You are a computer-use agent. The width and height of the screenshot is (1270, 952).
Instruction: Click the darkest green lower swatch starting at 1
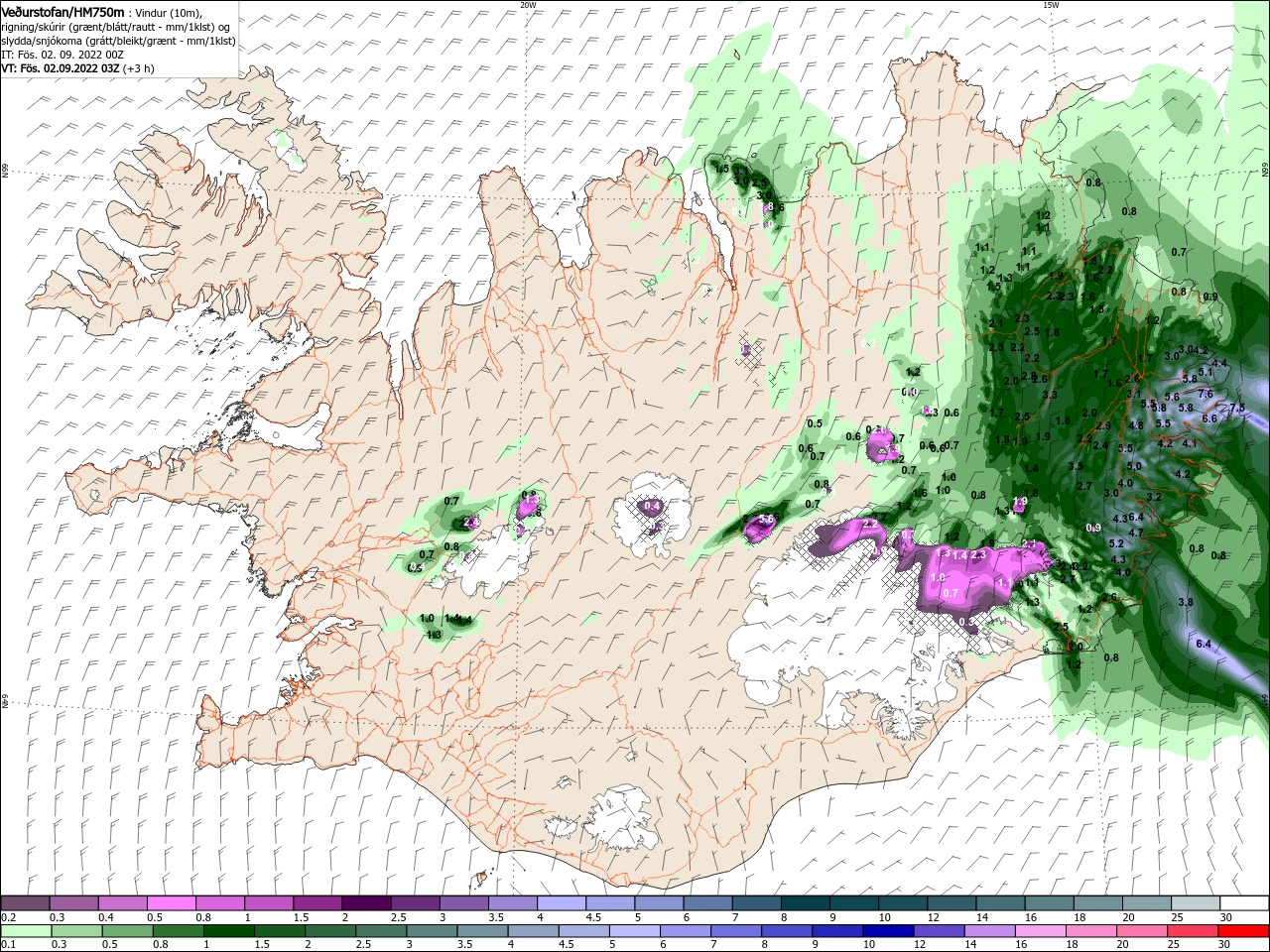(228, 931)
